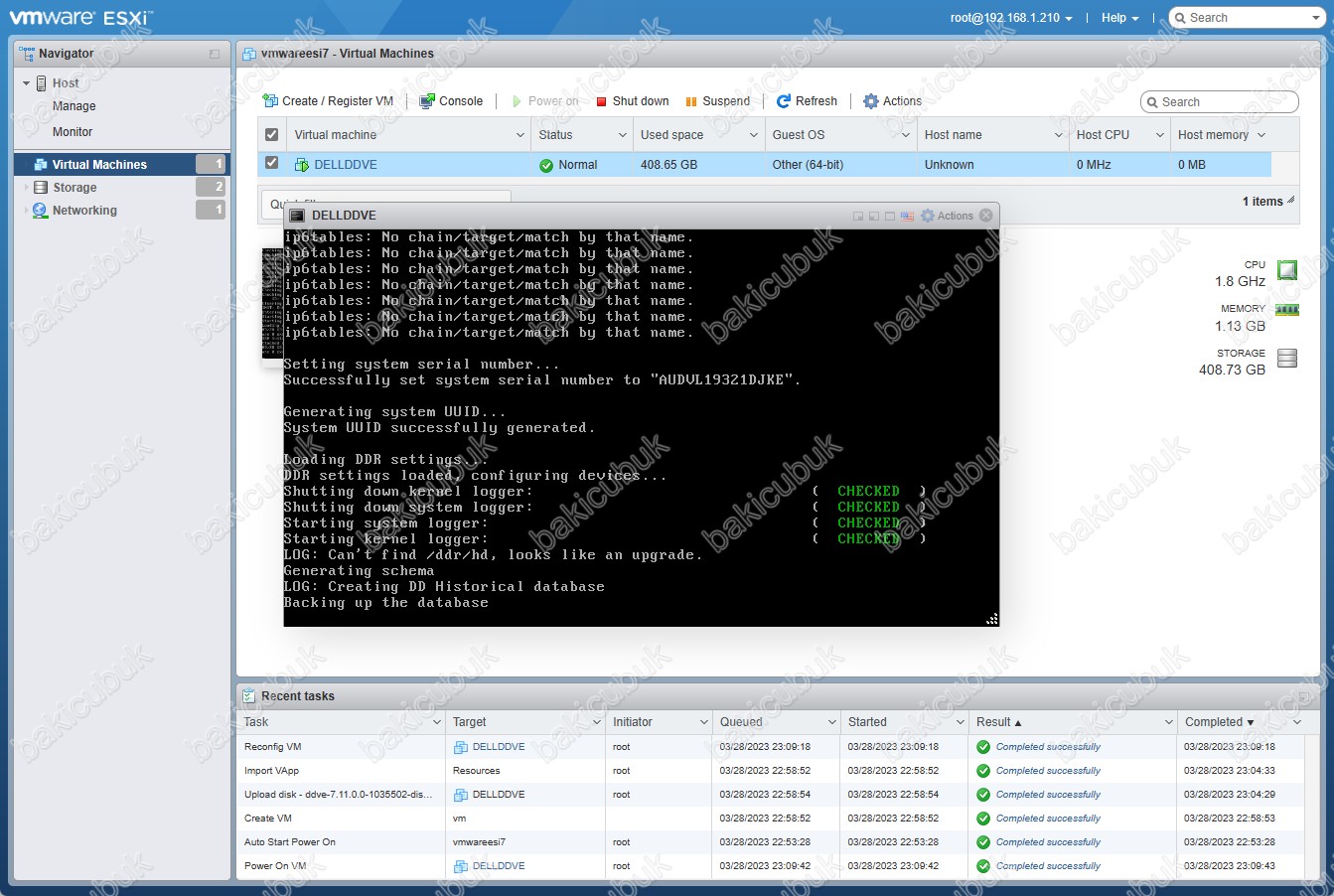Screen dimensions: 1334x896
Task: Click the console window terminal icon beside DELLDDVE title
Action: tap(297, 216)
